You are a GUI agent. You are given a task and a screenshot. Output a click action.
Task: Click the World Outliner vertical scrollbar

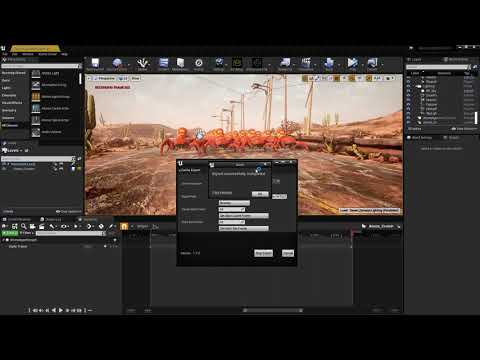pos(476,118)
